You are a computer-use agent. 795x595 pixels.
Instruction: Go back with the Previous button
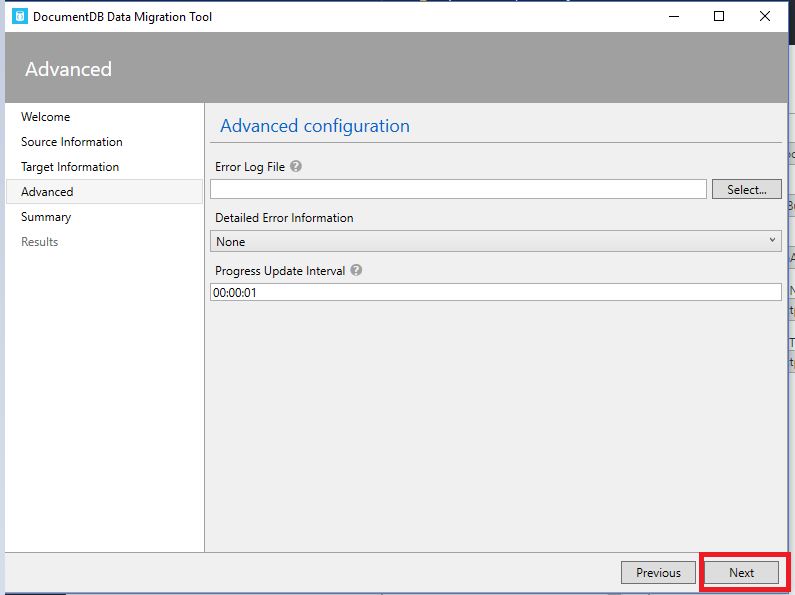click(x=658, y=573)
